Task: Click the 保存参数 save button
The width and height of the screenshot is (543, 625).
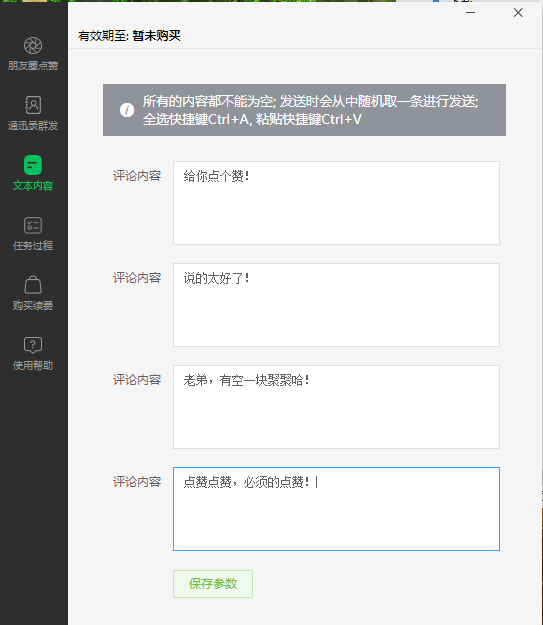Action: [x=213, y=584]
